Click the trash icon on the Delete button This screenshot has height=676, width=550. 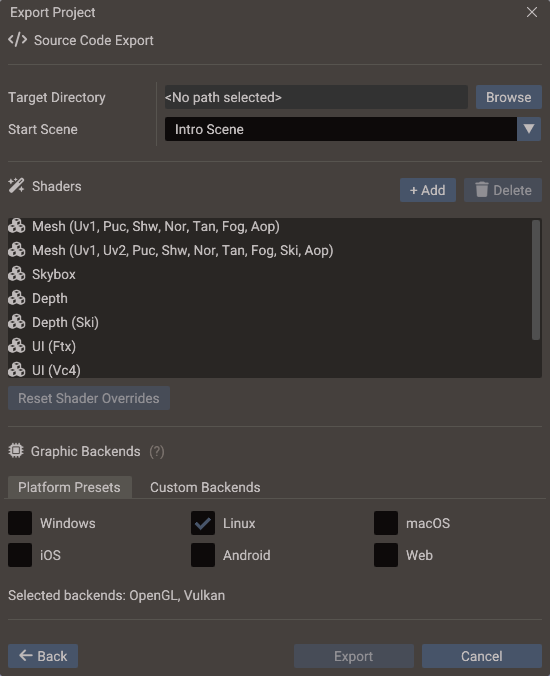click(x=481, y=190)
